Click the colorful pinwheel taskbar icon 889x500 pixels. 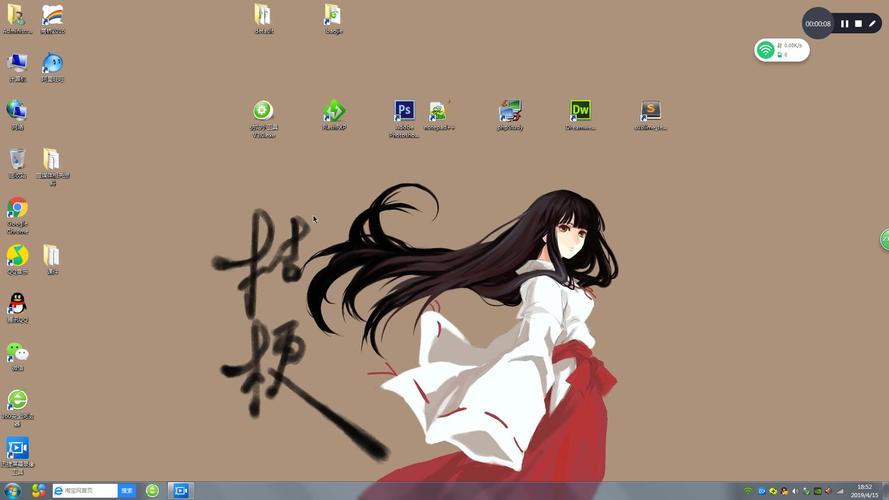(x=38, y=490)
